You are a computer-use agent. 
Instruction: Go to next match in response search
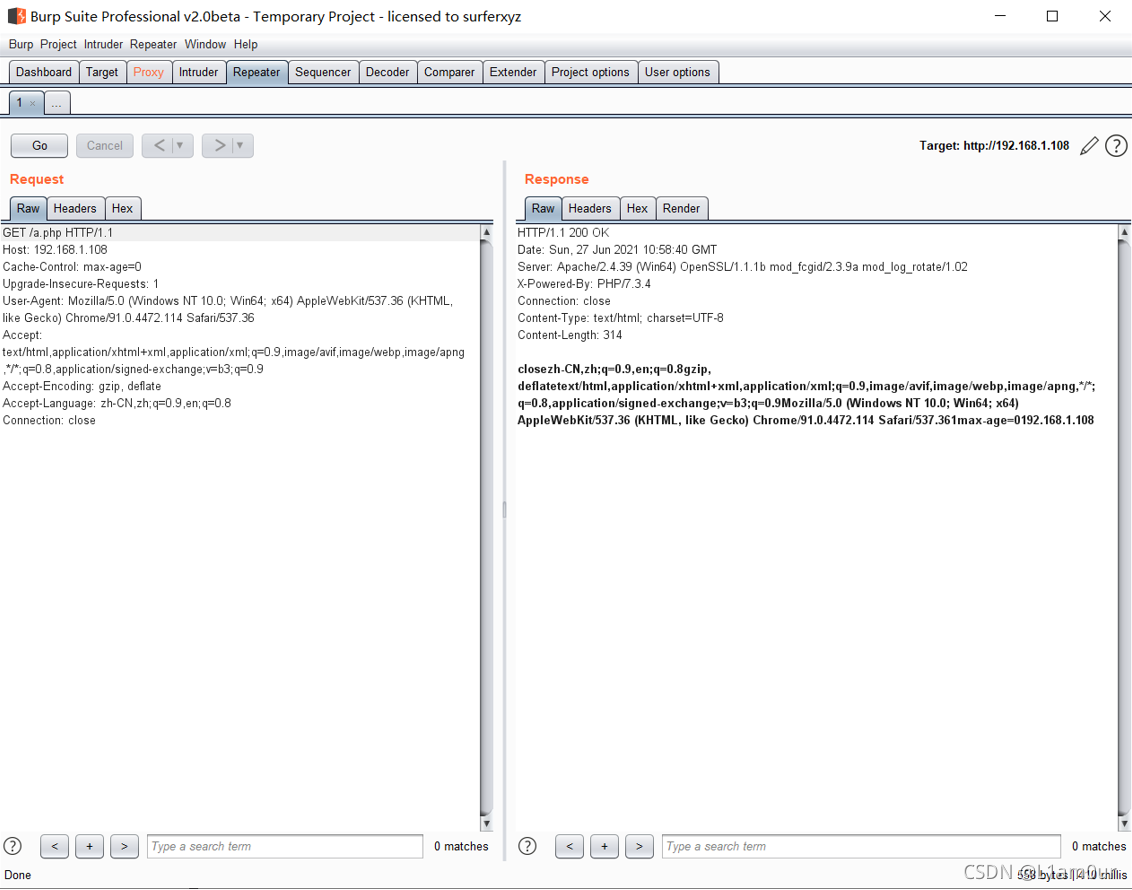click(x=639, y=846)
